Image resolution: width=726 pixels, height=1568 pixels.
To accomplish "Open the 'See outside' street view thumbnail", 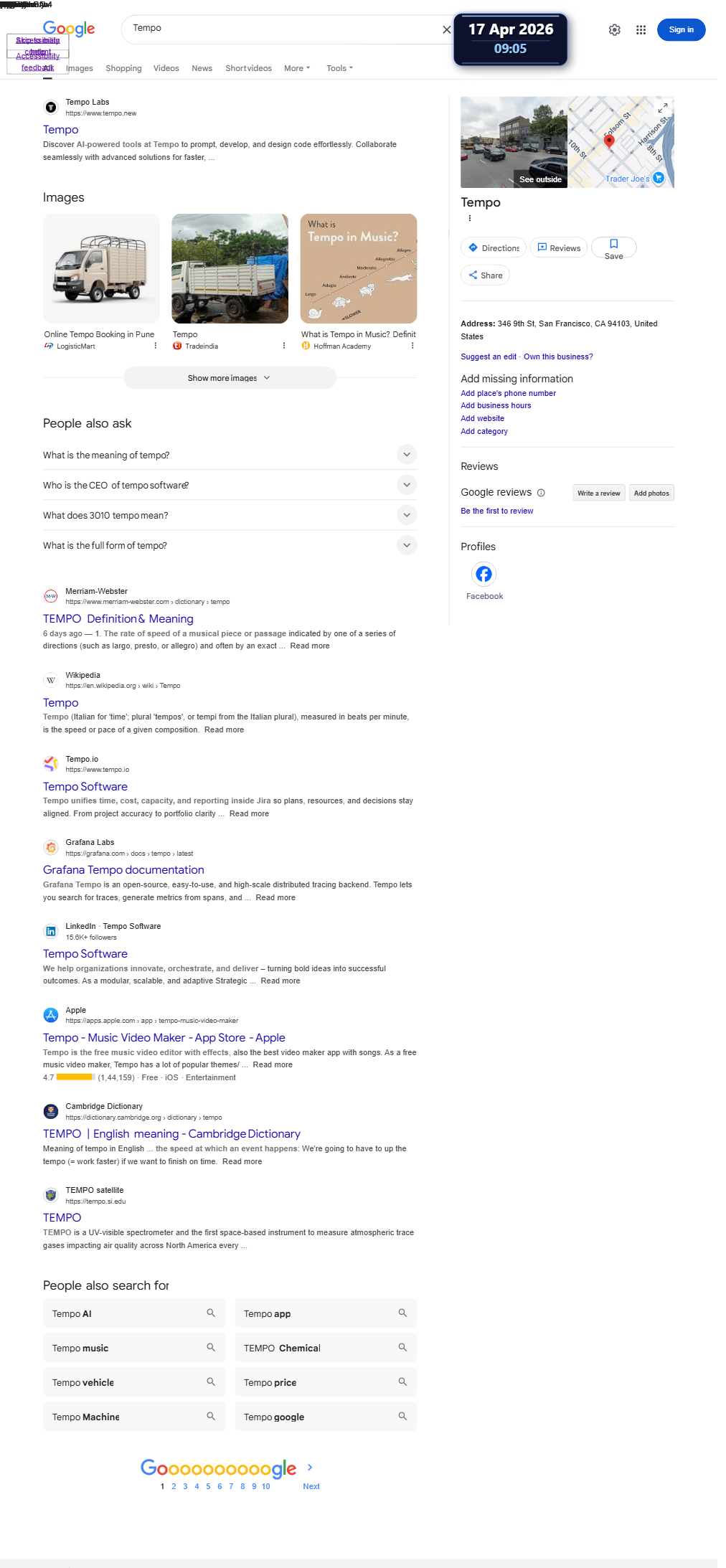I will click(514, 142).
